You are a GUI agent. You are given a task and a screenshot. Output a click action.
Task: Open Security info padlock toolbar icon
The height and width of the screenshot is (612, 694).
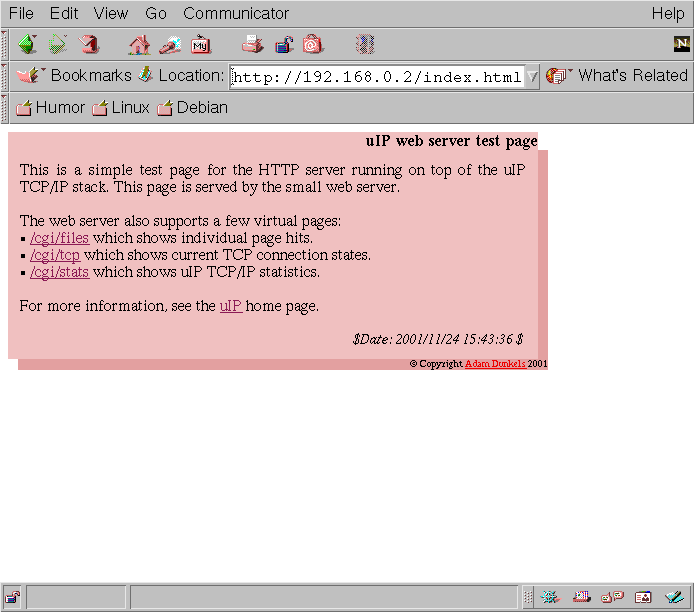pyautogui.click(x=284, y=45)
